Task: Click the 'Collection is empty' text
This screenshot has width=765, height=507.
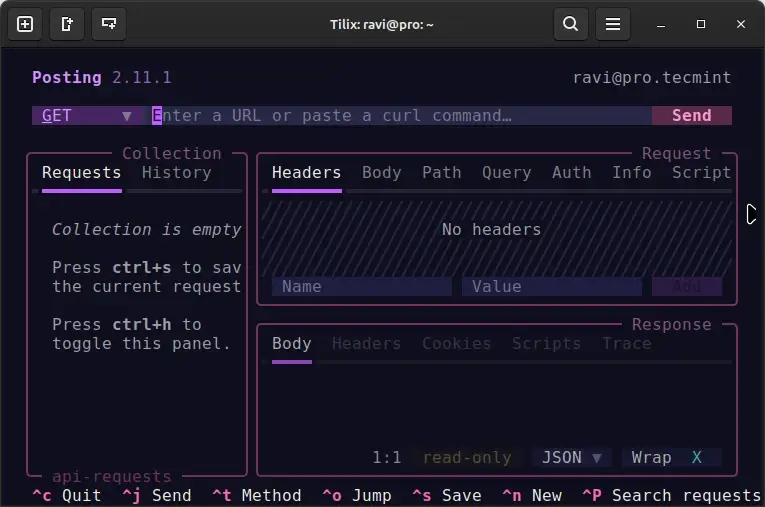Action: coord(146,229)
